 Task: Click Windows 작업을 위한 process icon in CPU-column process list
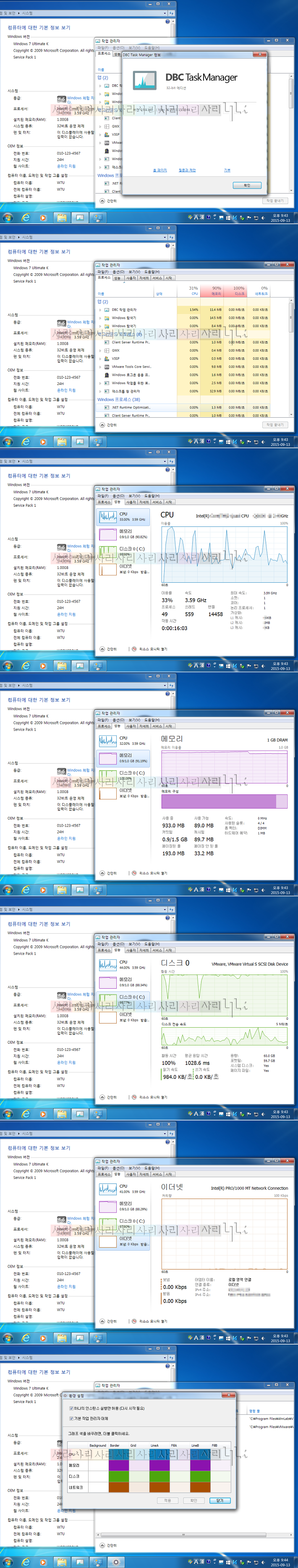107,383
